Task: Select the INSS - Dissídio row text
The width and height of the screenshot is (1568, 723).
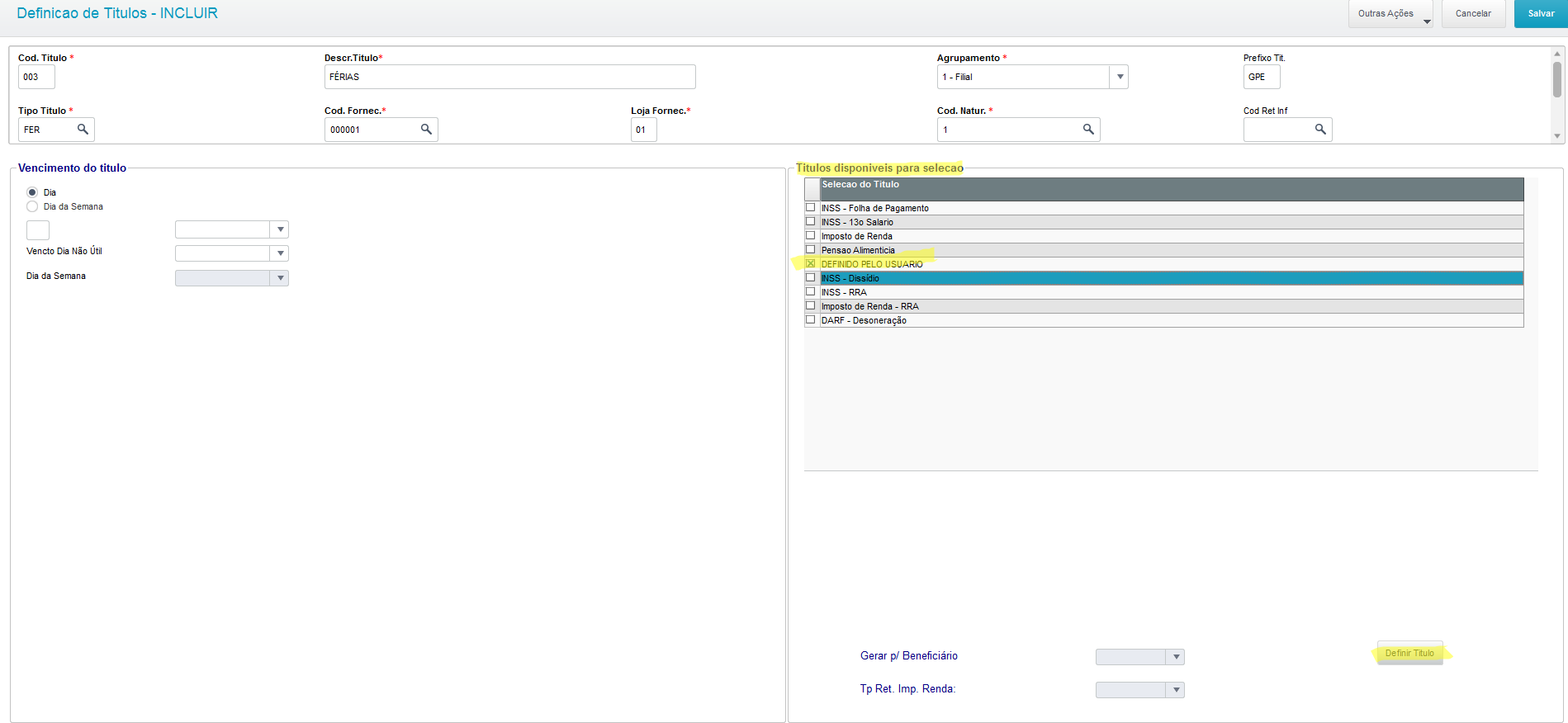Action: [850, 278]
